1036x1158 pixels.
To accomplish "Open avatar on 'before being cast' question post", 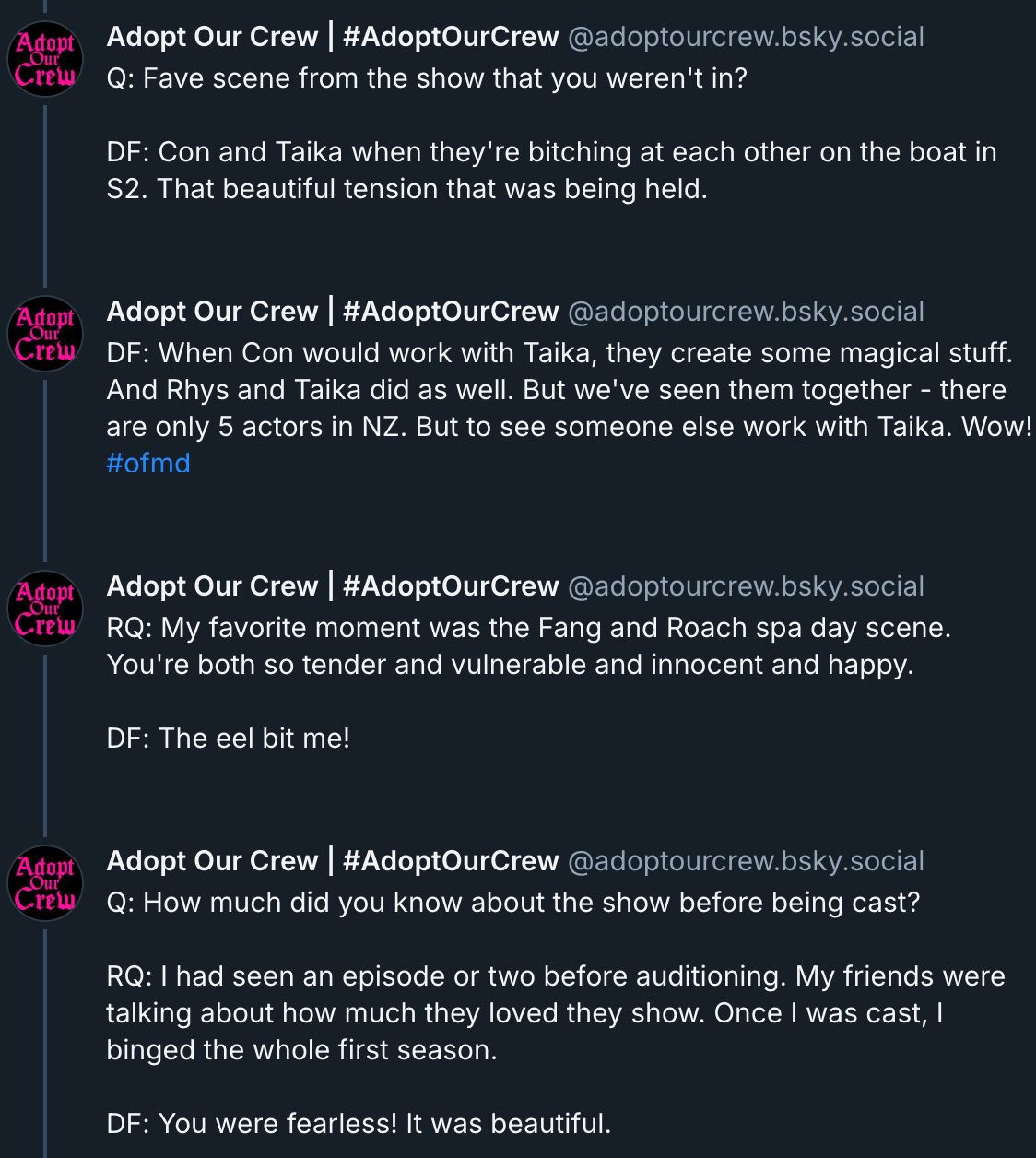I will click(x=45, y=883).
